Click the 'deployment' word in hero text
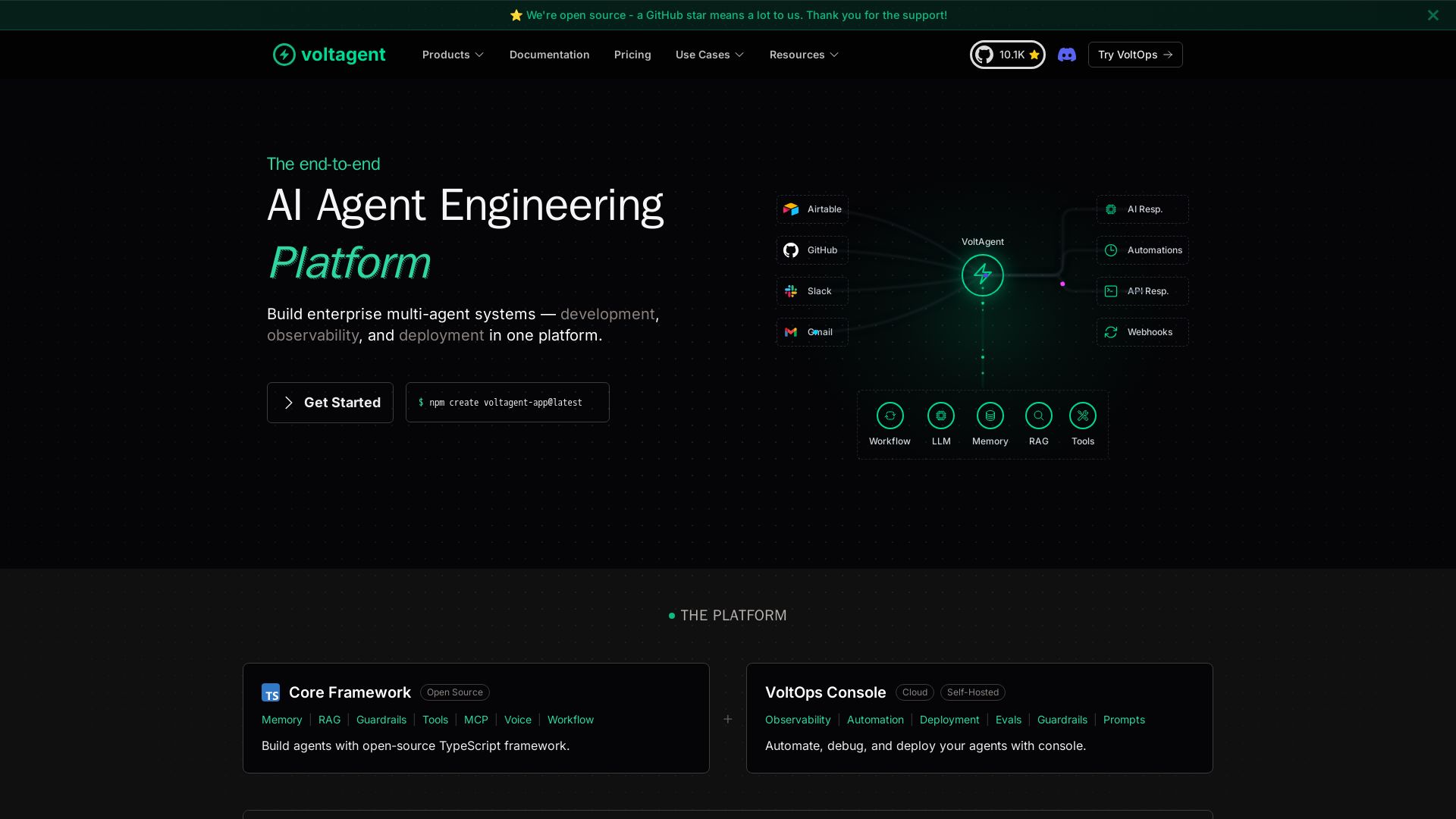This screenshot has width=1456, height=819. (x=441, y=335)
